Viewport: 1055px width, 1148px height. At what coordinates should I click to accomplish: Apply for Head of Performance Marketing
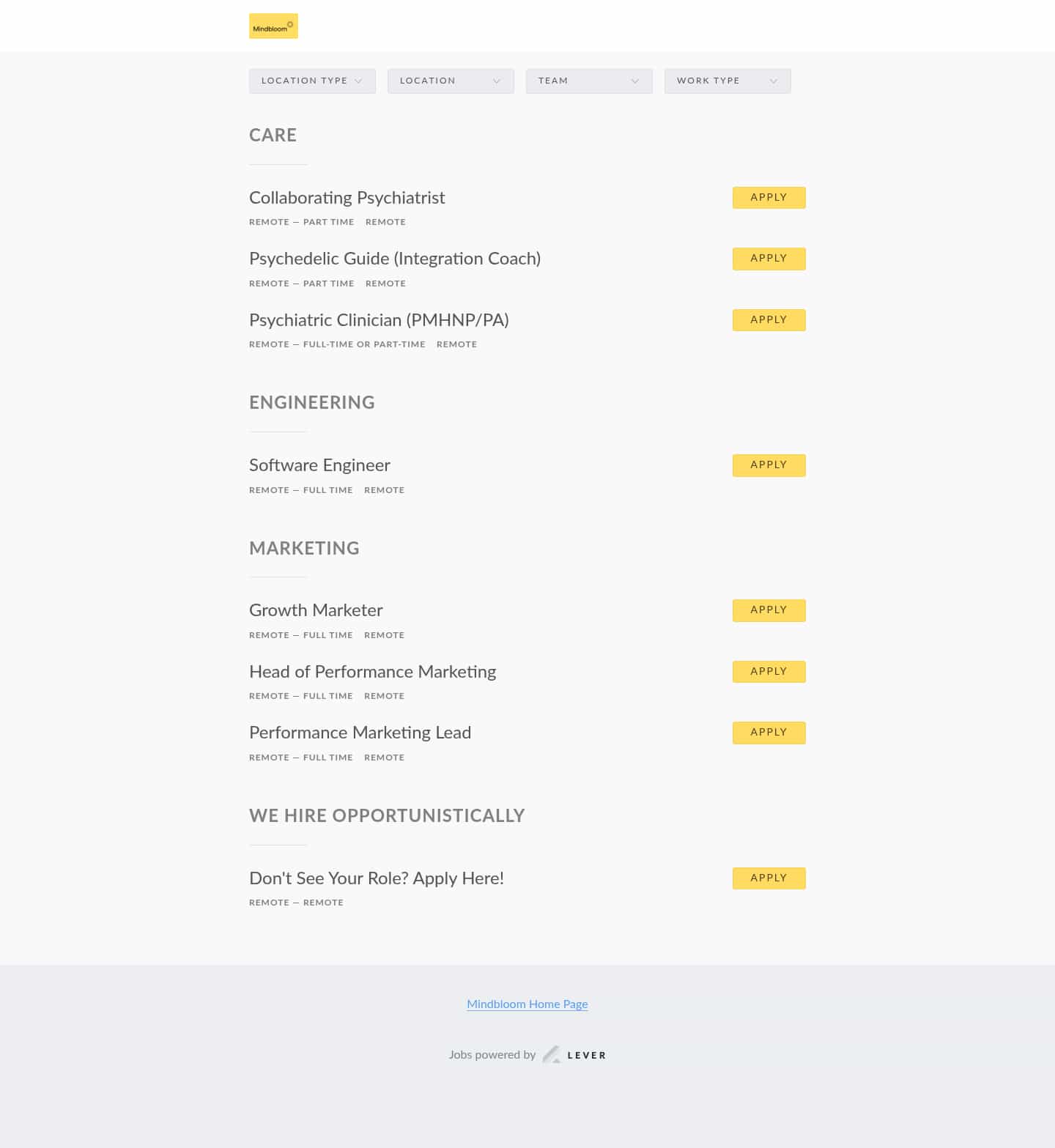pos(769,671)
